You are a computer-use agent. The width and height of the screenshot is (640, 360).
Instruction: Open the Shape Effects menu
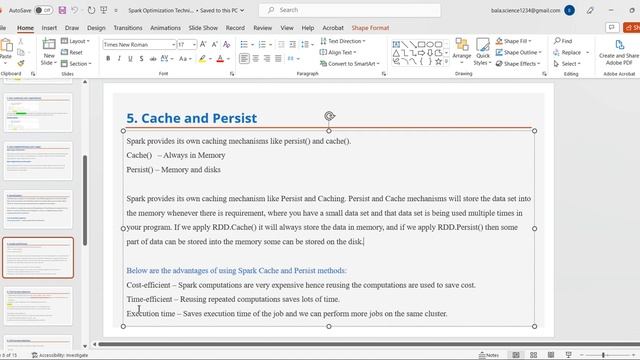518,64
